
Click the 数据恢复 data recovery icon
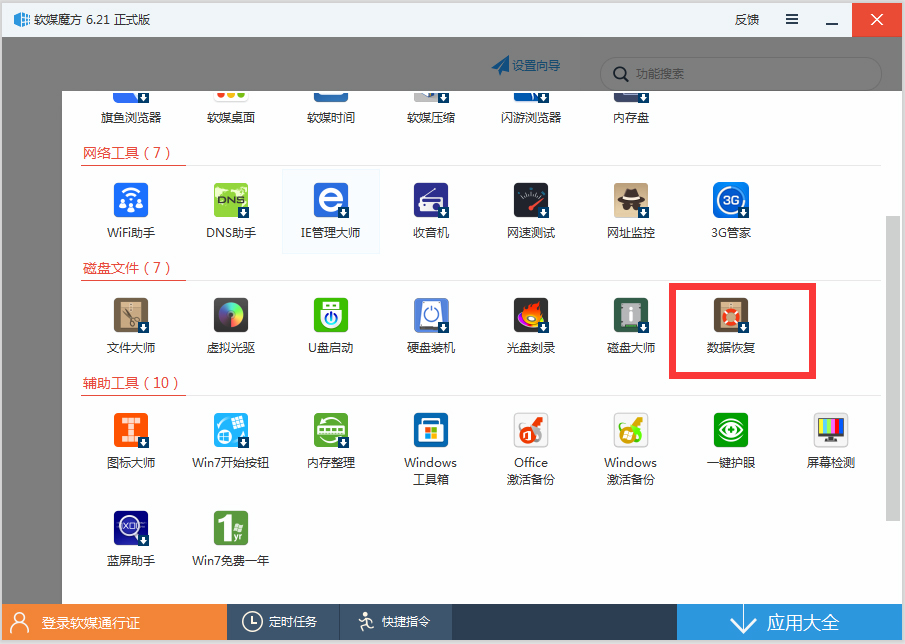coord(731,316)
